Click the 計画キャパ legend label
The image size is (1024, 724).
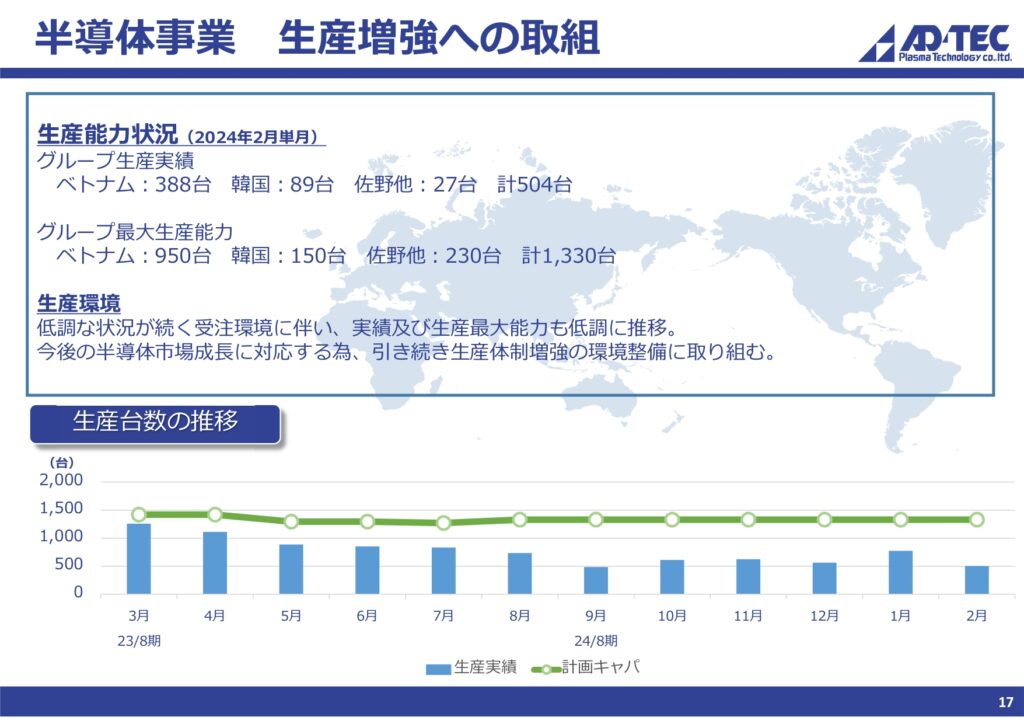(601, 667)
